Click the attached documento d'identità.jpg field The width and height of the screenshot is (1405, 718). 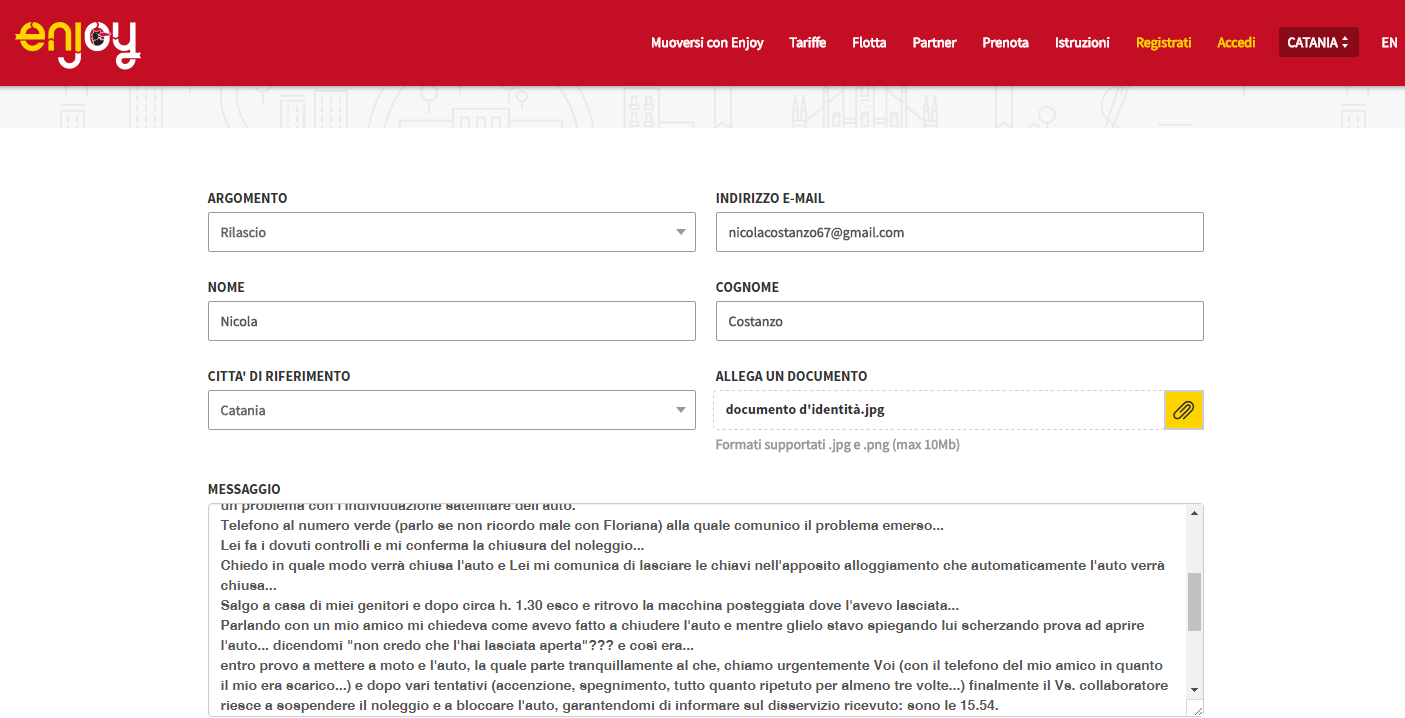pyautogui.click(x=939, y=410)
